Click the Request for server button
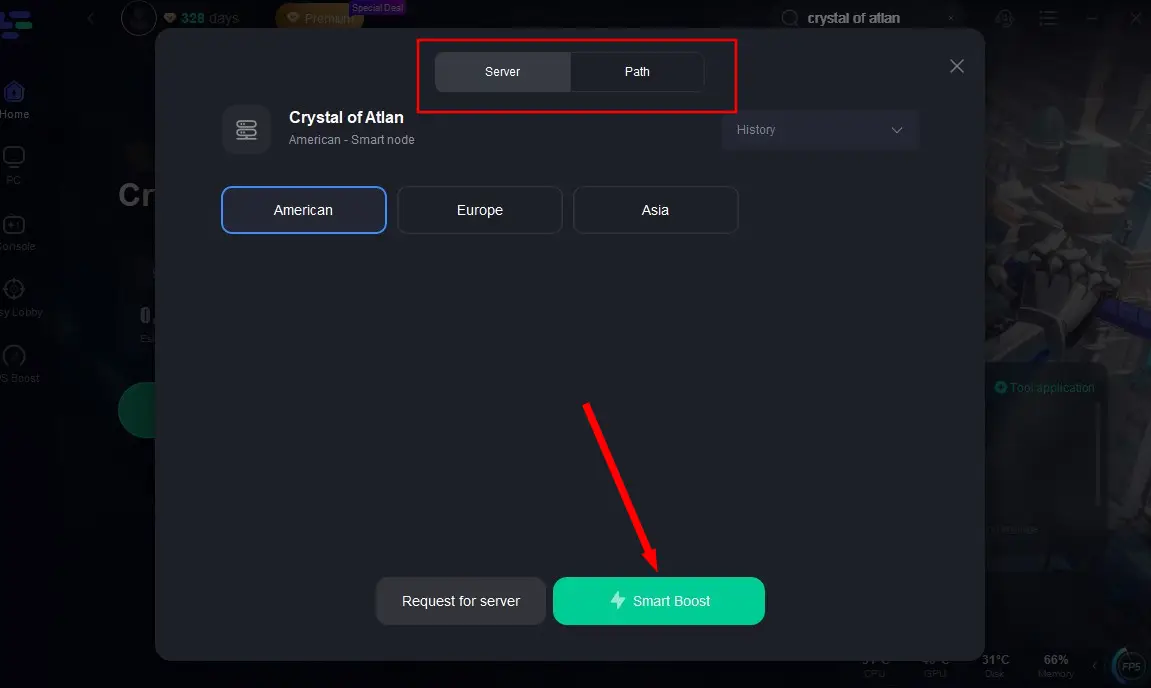The width and height of the screenshot is (1151, 688). pyautogui.click(x=461, y=601)
